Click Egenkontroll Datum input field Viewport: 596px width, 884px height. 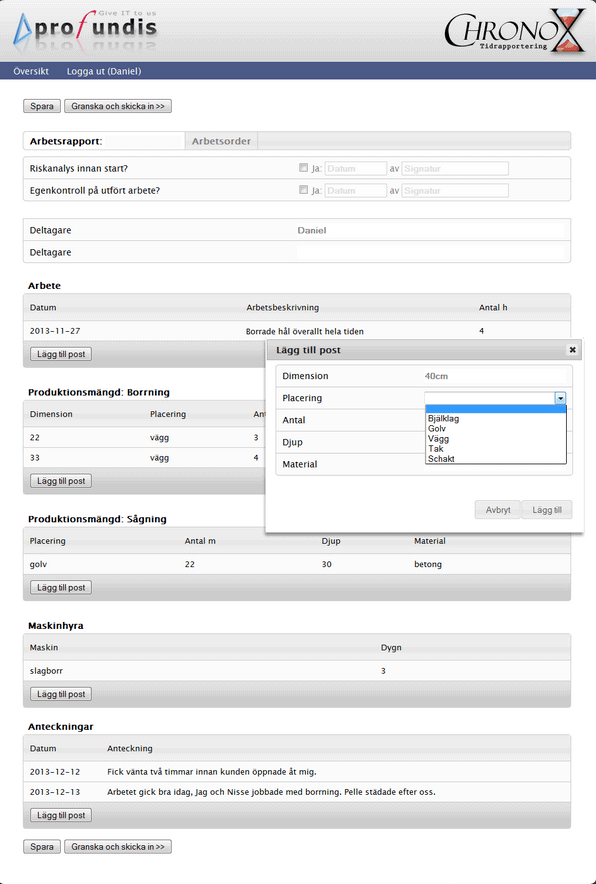pyautogui.click(x=356, y=191)
